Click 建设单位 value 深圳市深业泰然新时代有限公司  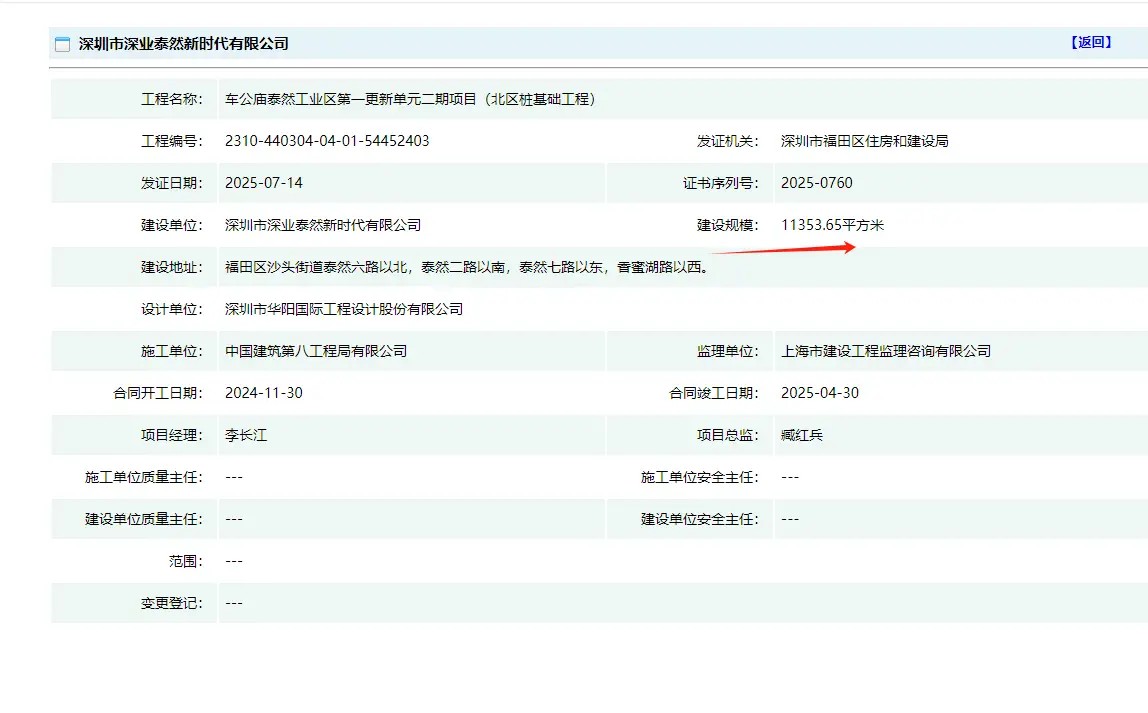pos(323,225)
